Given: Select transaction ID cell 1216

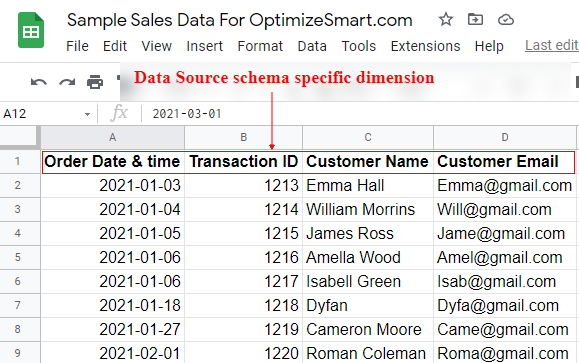Looking at the screenshot, I should 243,257.
